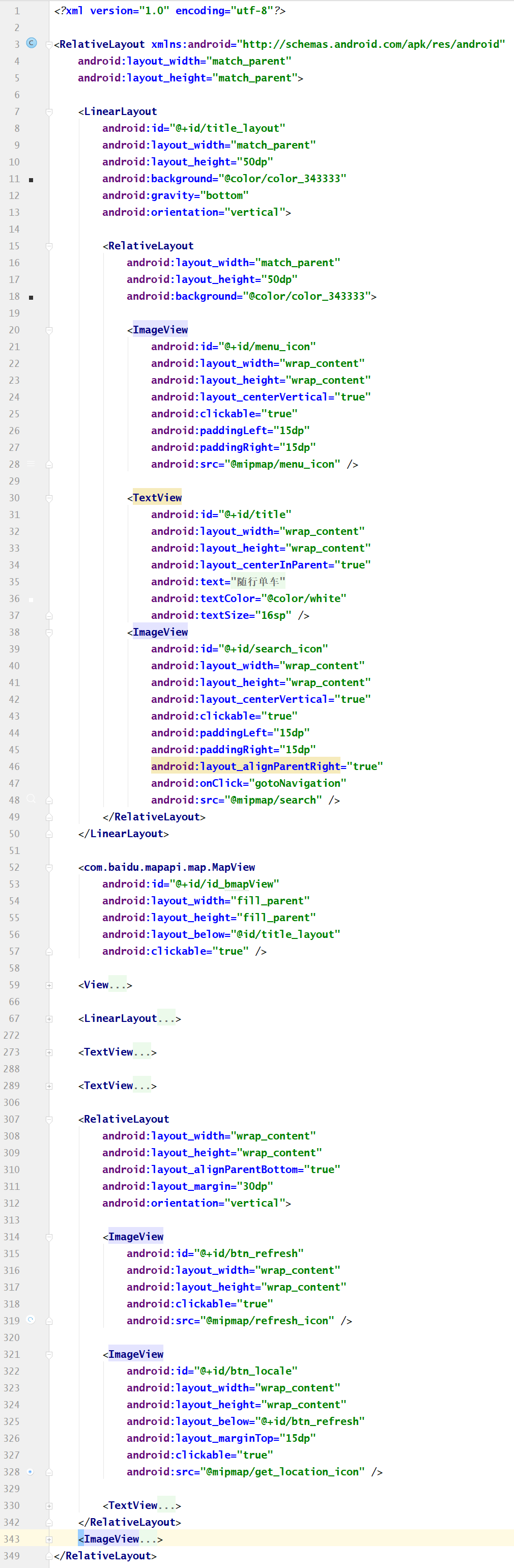514x1568 pixels.
Task: Click the '...' placeholder after View
Action: [x=118, y=984]
